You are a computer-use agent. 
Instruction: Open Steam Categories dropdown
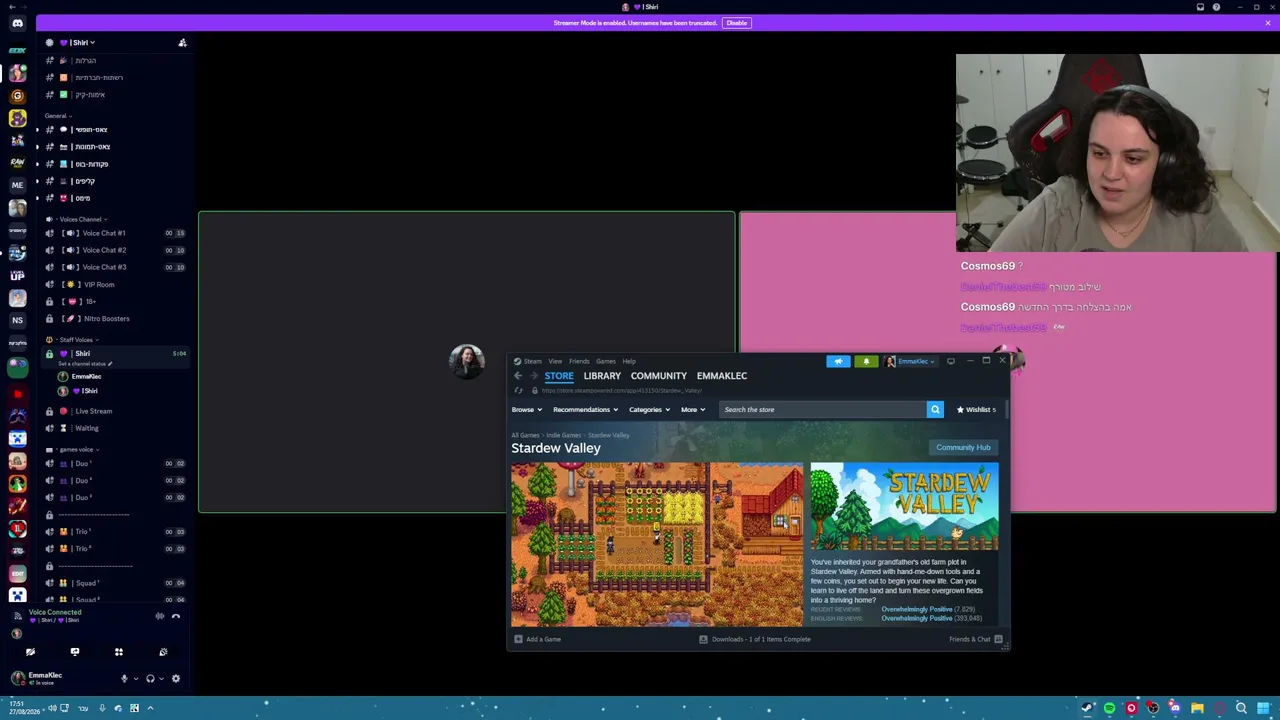[649, 409]
